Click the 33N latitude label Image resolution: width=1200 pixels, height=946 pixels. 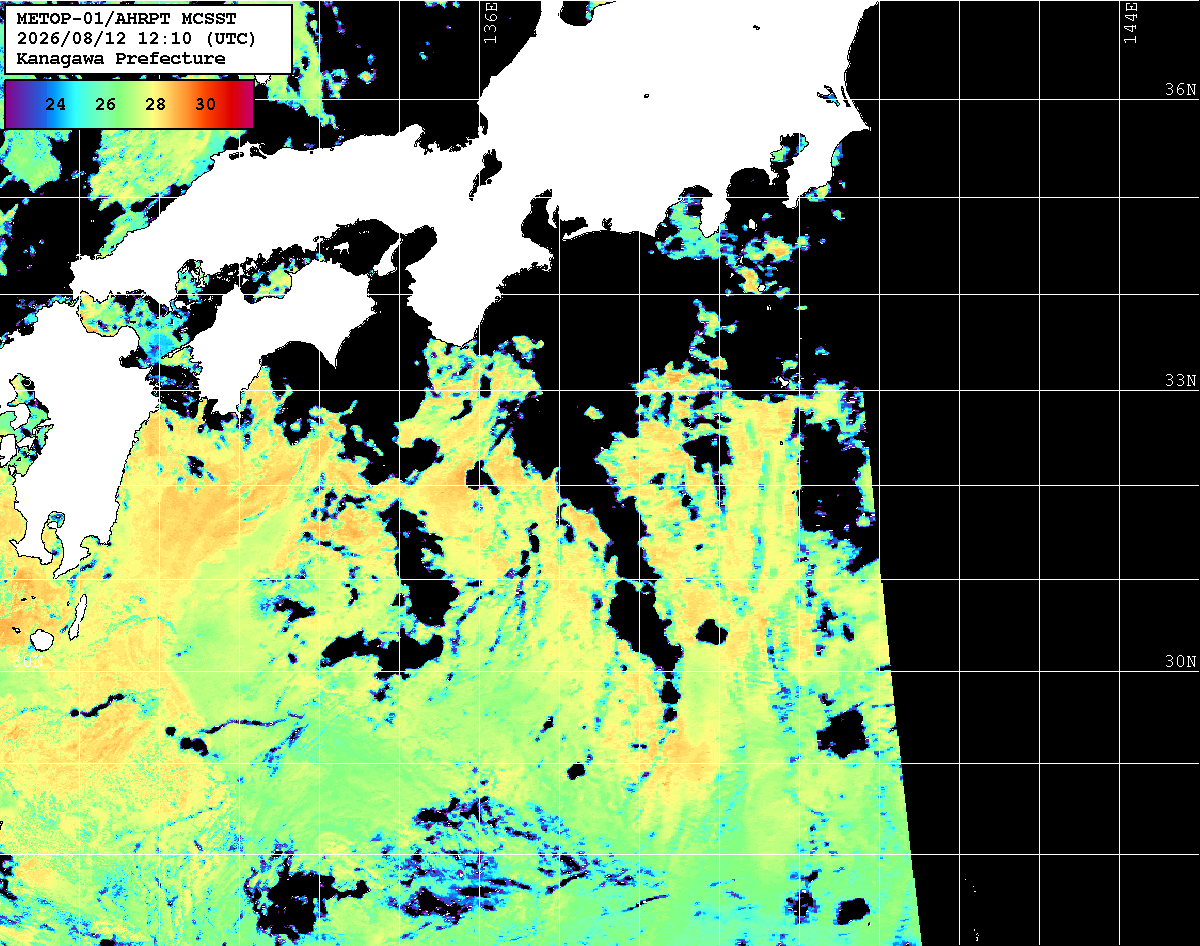[x=1180, y=381]
